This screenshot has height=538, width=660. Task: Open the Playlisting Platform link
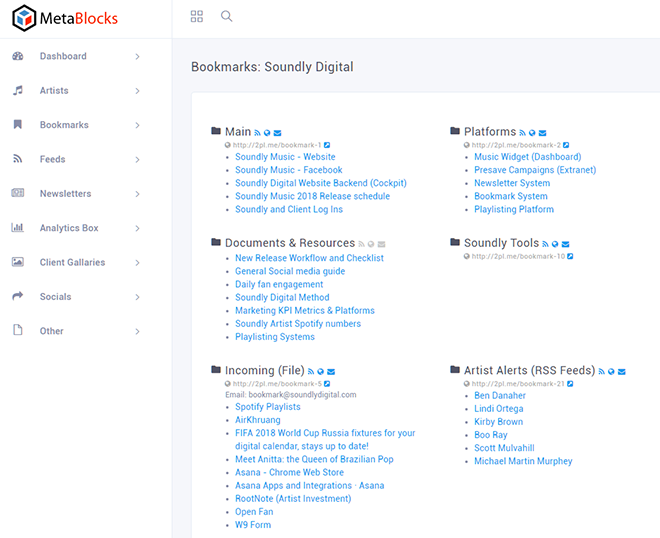514,209
